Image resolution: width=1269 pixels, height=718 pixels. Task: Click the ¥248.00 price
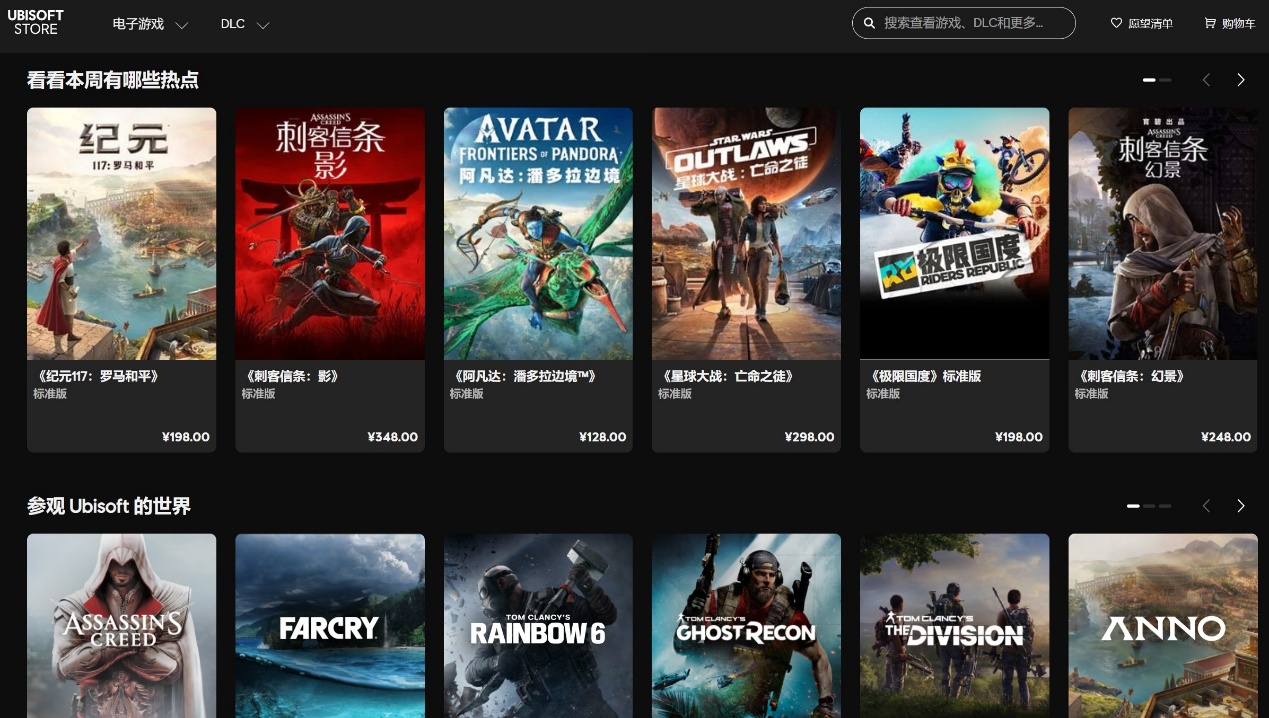point(1226,437)
